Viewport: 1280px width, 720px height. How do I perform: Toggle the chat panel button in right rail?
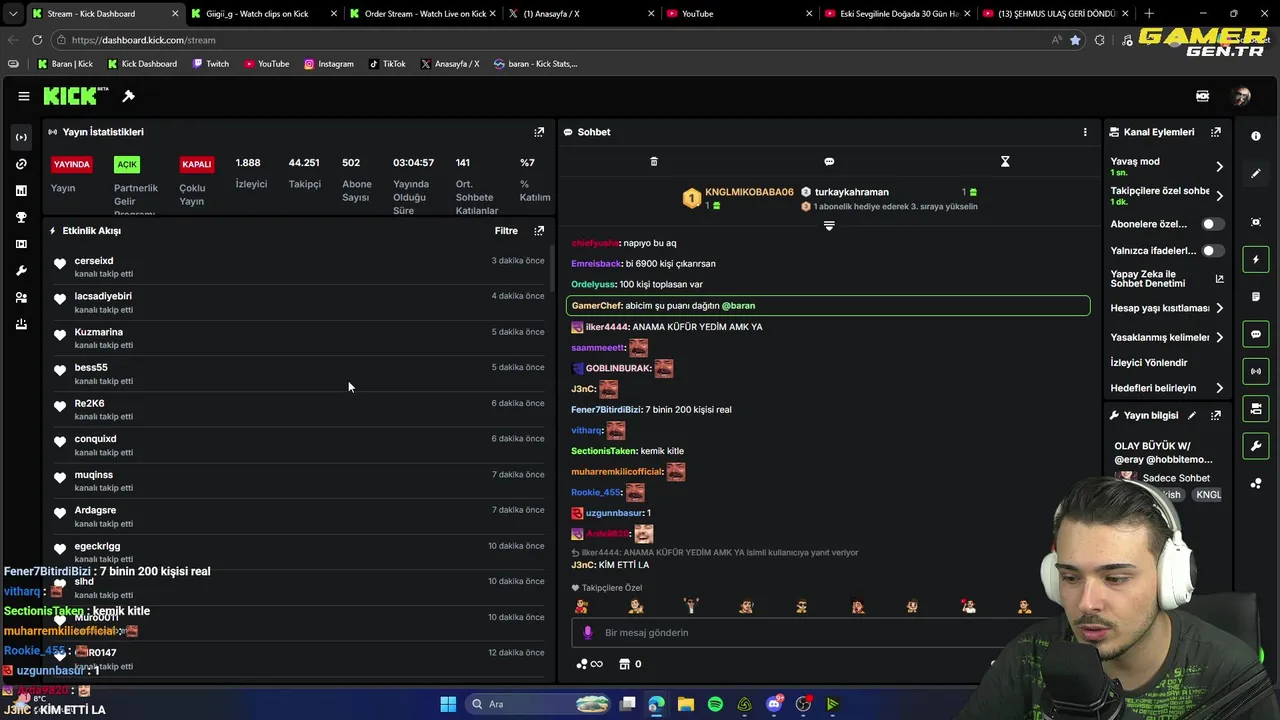[1256, 334]
